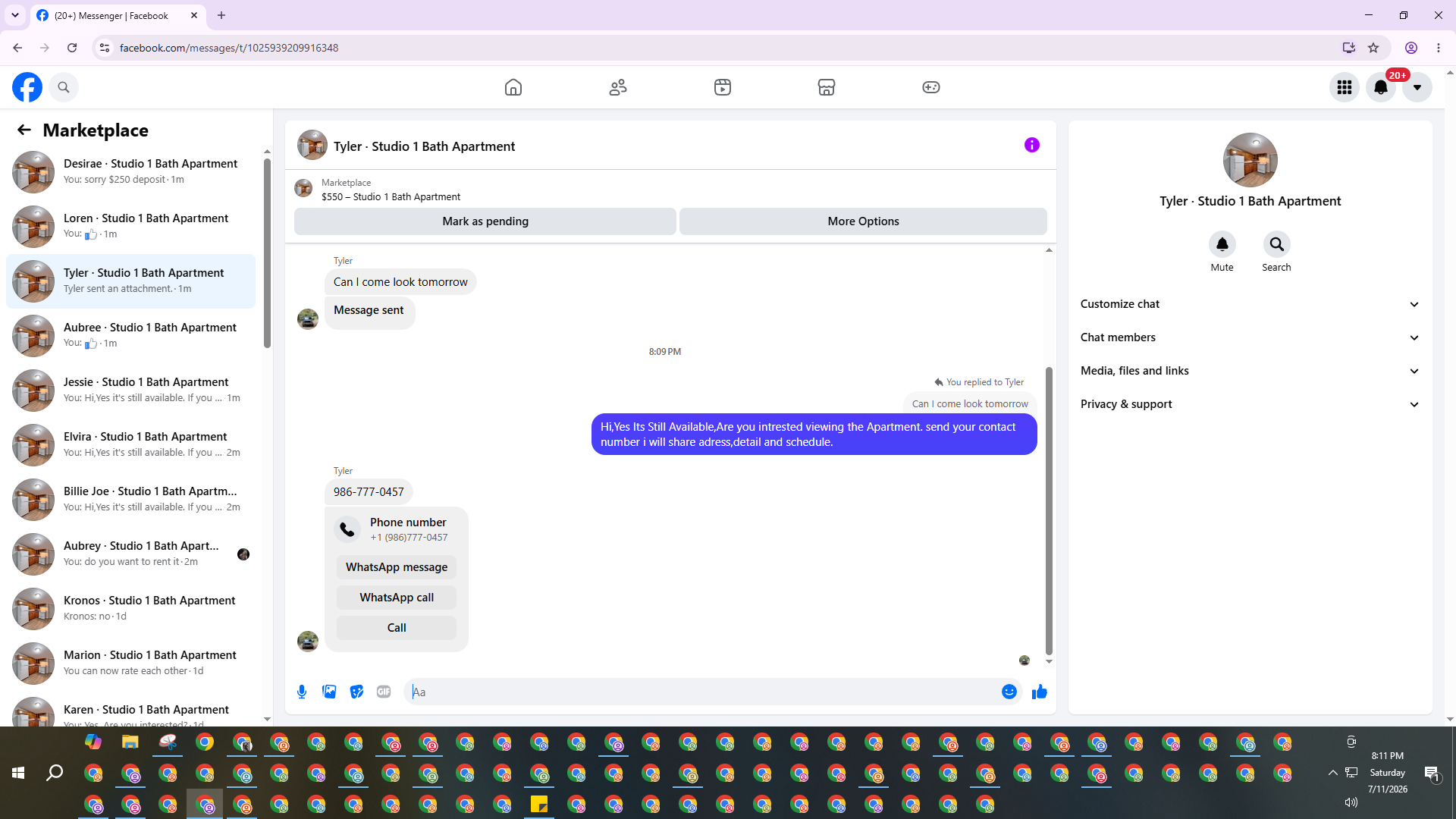The height and width of the screenshot is (819, 1456).
Task: Open Karen's Studio 1 Bath Apartment chat
Action: pos(130,709)
